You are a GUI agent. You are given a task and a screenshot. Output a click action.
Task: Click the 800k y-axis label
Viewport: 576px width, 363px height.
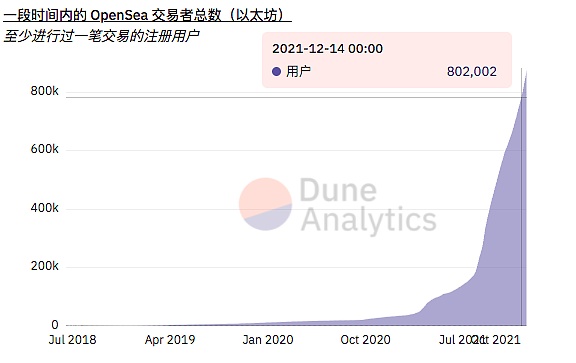click(44, 91)
